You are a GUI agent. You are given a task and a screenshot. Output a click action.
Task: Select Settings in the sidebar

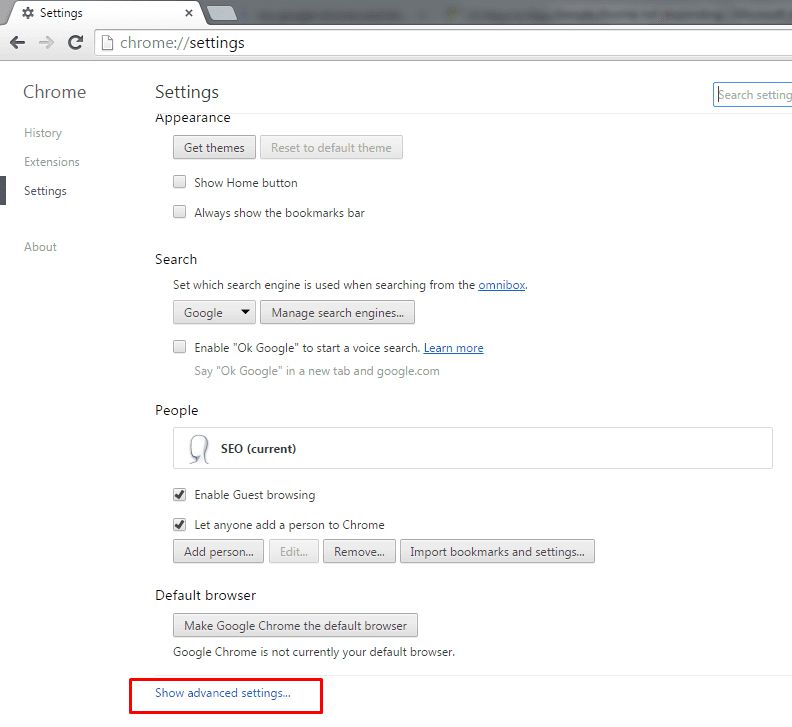tap(45, 191)
